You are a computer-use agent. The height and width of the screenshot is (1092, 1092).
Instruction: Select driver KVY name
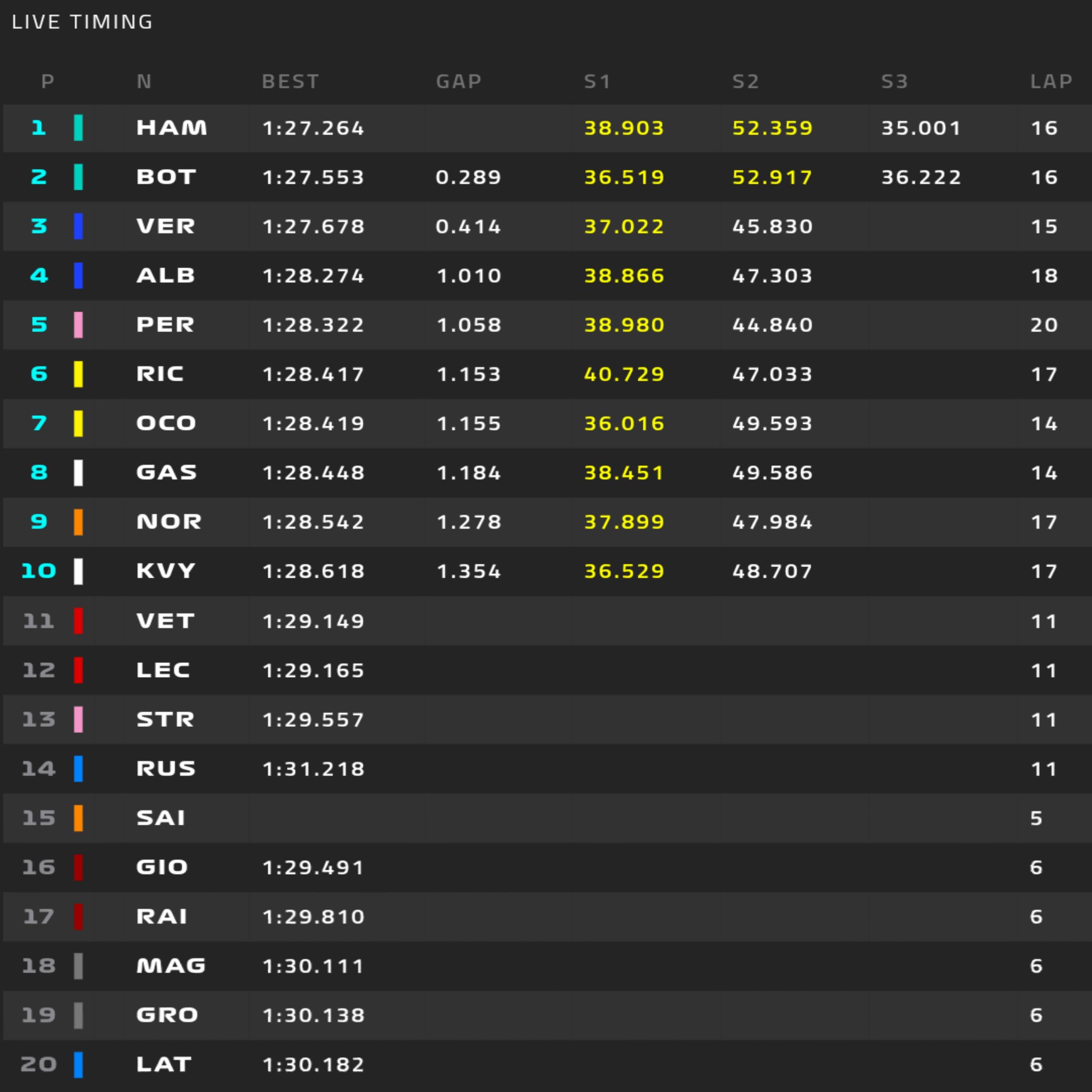(166, 571)
